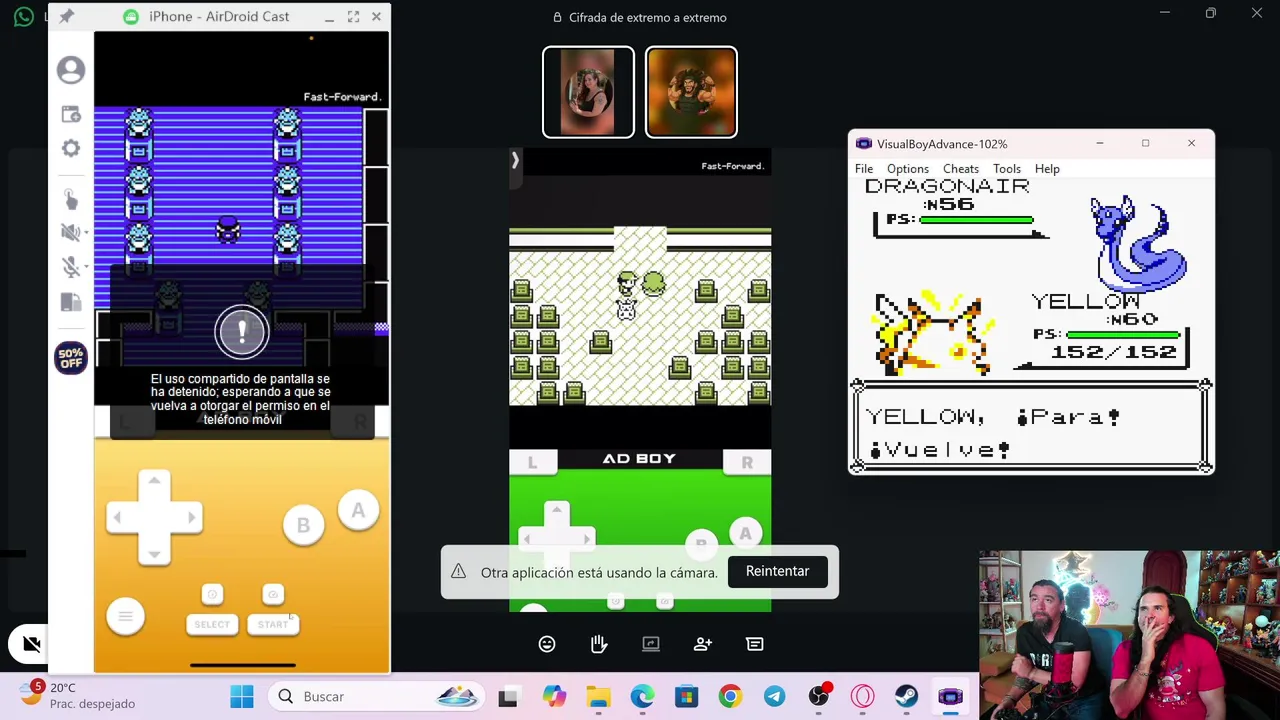Open Opera GX from the taskbar
This screenshot has height=720, width=1280.
pos(862,696)
